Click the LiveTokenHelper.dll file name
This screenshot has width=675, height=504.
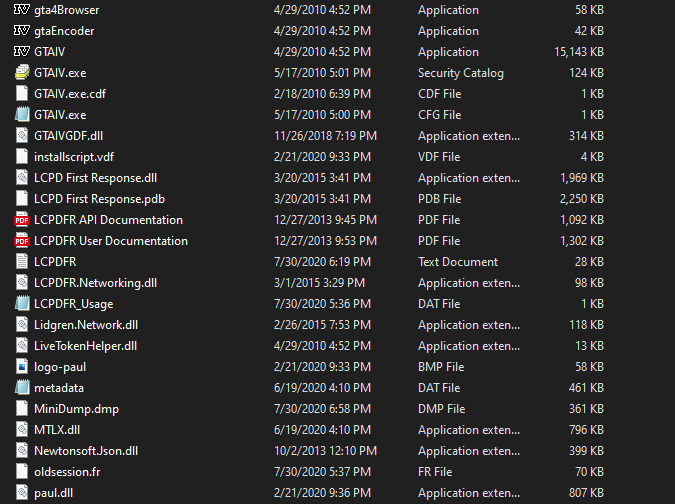85,346
